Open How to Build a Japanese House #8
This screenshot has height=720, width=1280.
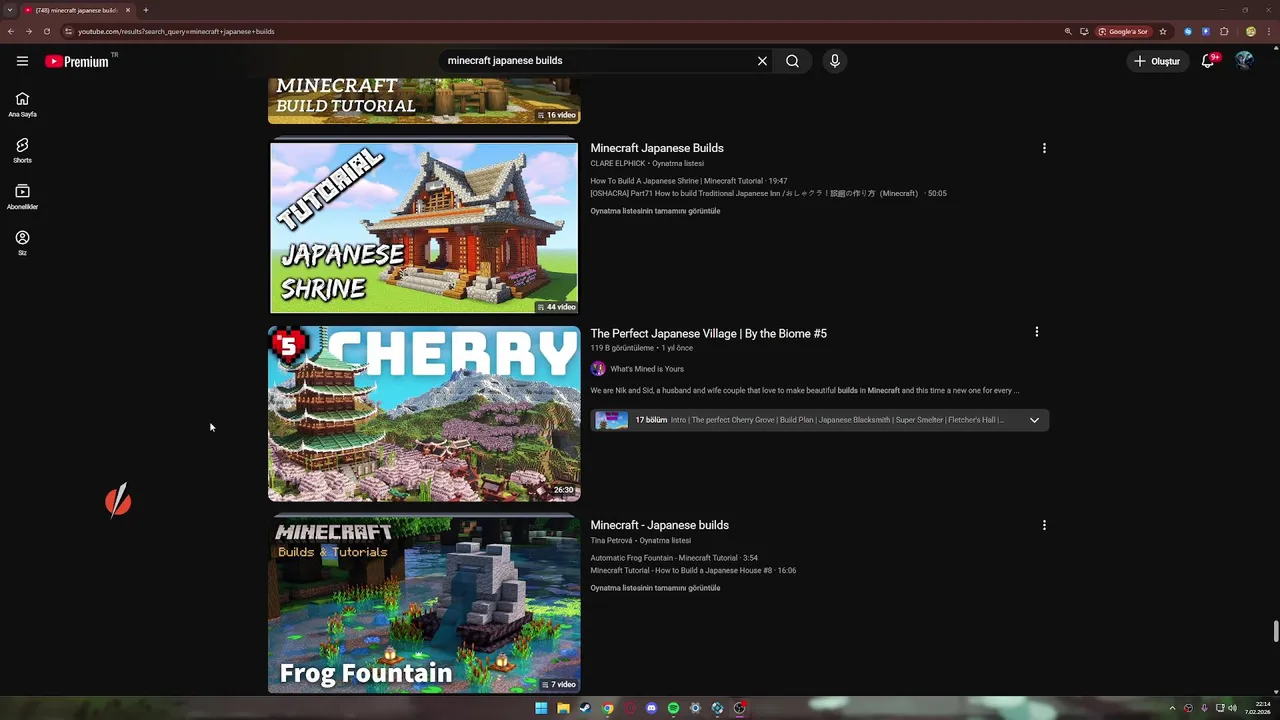[693, 570]
